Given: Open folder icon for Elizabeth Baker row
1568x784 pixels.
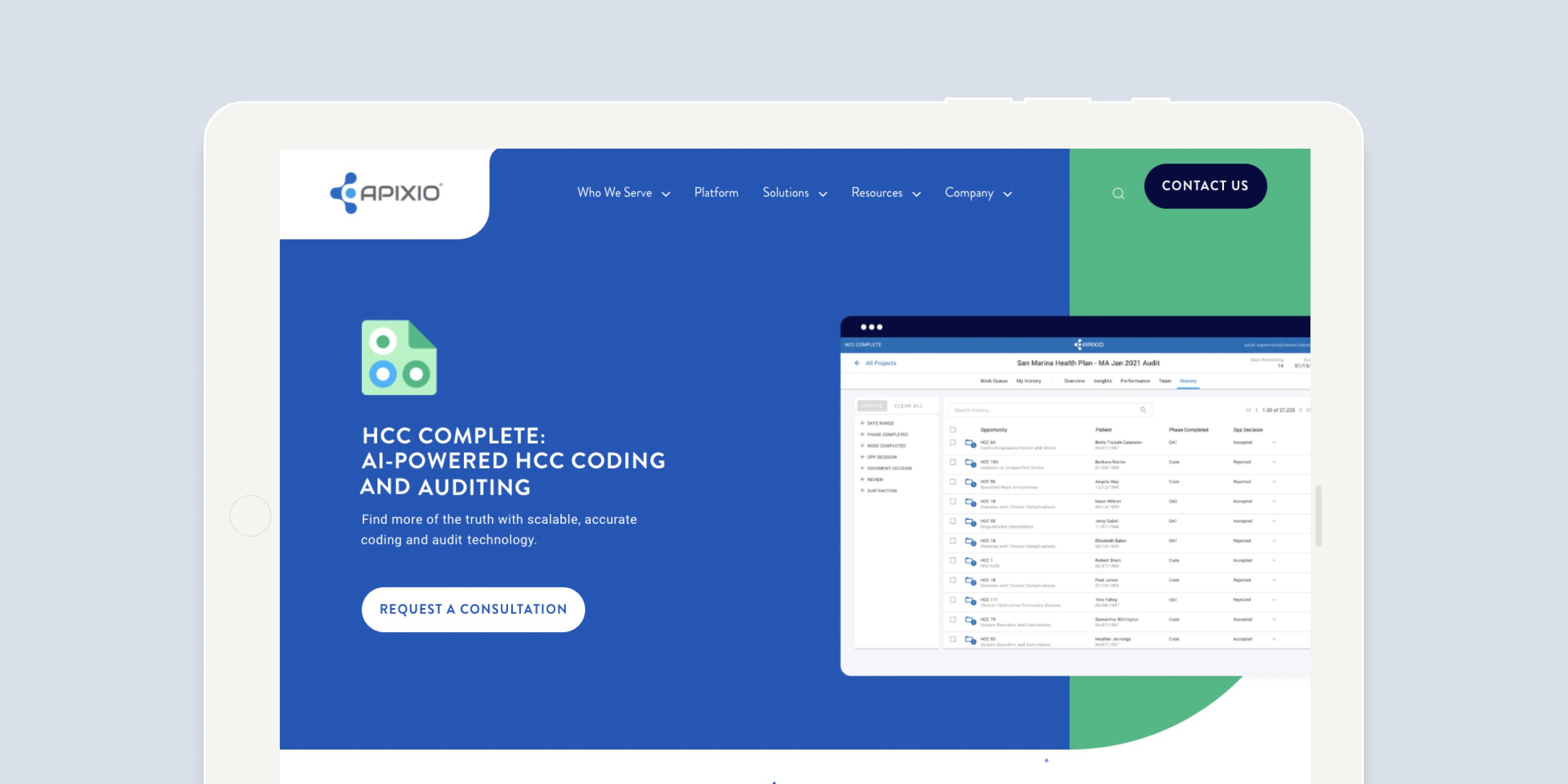Looking at the screenshot, I should [970, 542].
